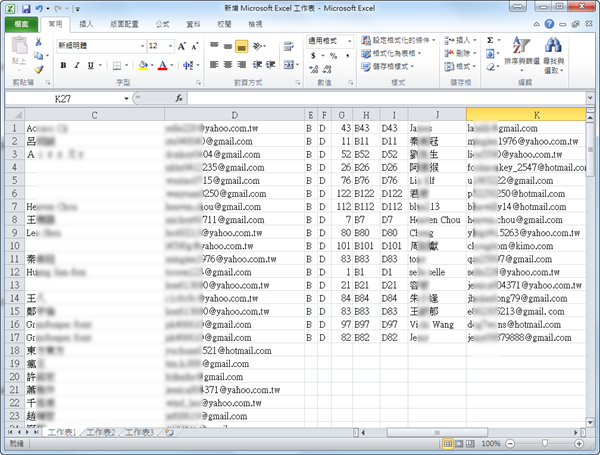Click Format button in cells group

pyautogui.click(x=460, y=67)
